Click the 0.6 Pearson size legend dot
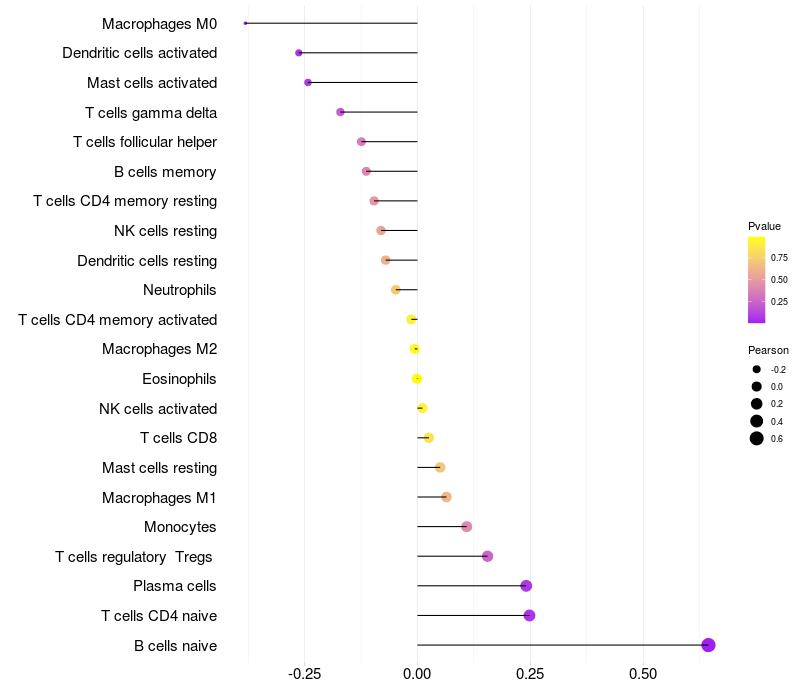The width and height of the screenshot is (800, 700). tap(757, 438)
